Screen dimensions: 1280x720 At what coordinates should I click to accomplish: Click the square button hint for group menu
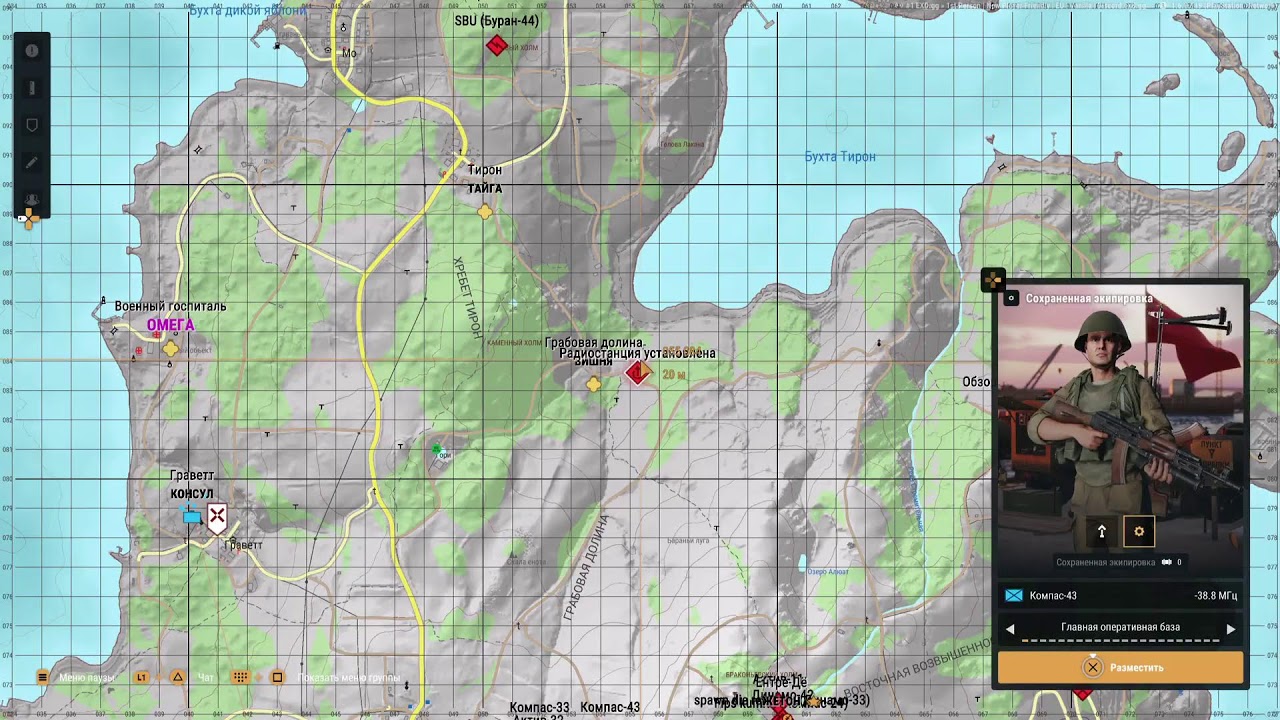click(x=277, y=677)
